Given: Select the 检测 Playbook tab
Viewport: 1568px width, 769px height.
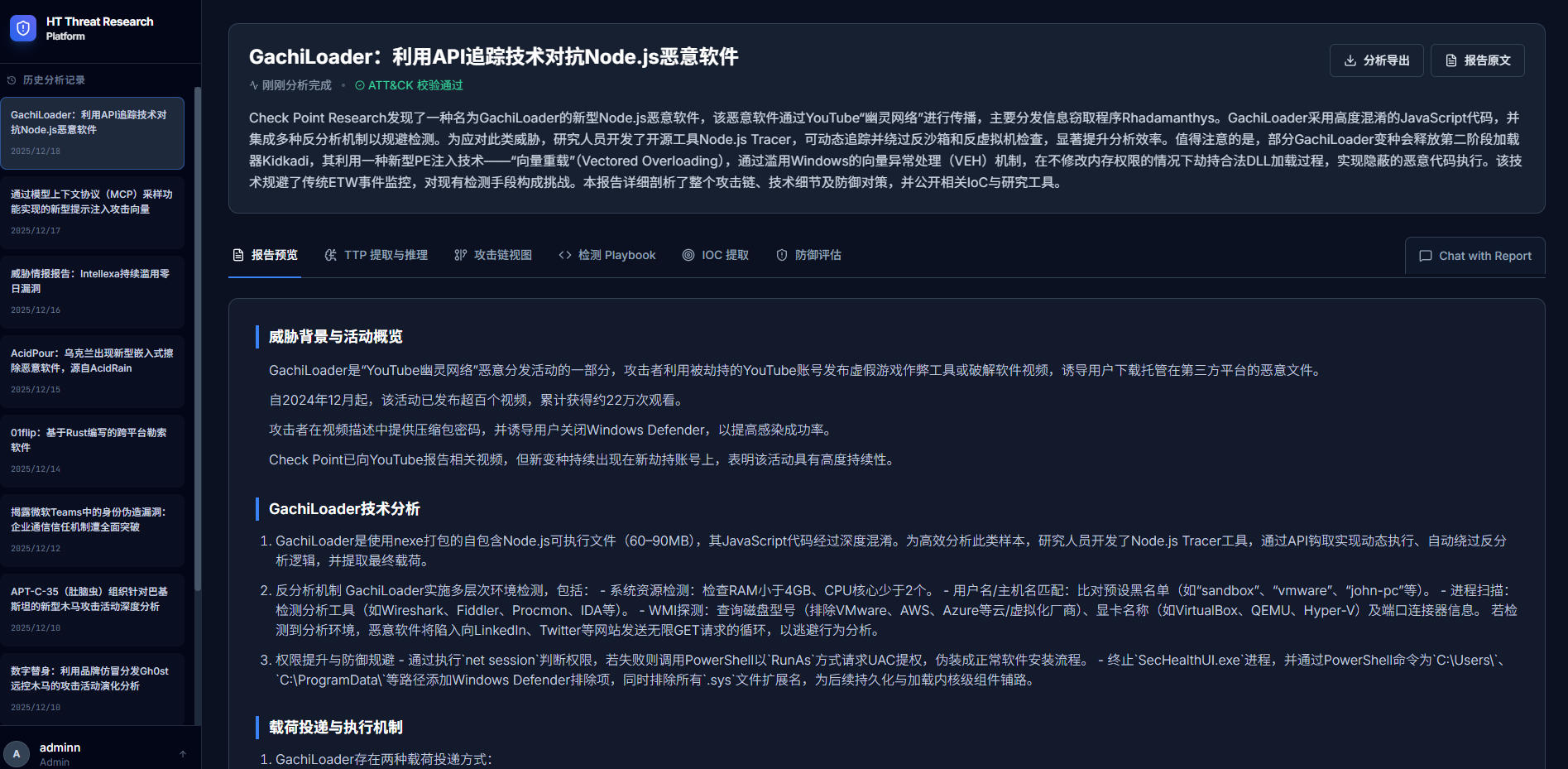Looking at the screenshot, I should 607,255.
